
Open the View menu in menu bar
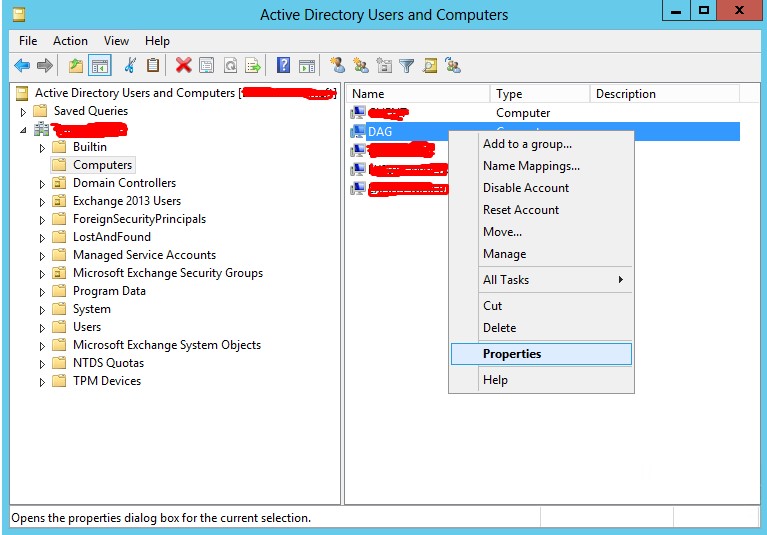point(116,41)
